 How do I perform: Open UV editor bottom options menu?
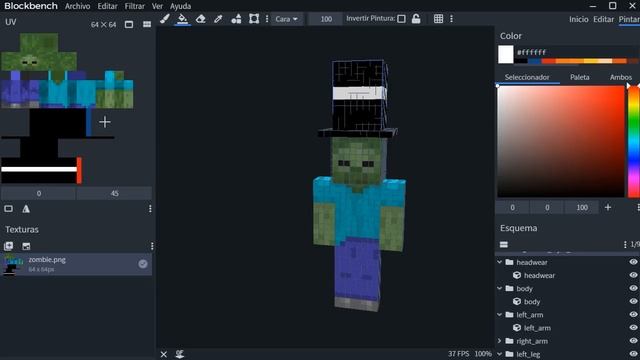click(x=150, y=209)
